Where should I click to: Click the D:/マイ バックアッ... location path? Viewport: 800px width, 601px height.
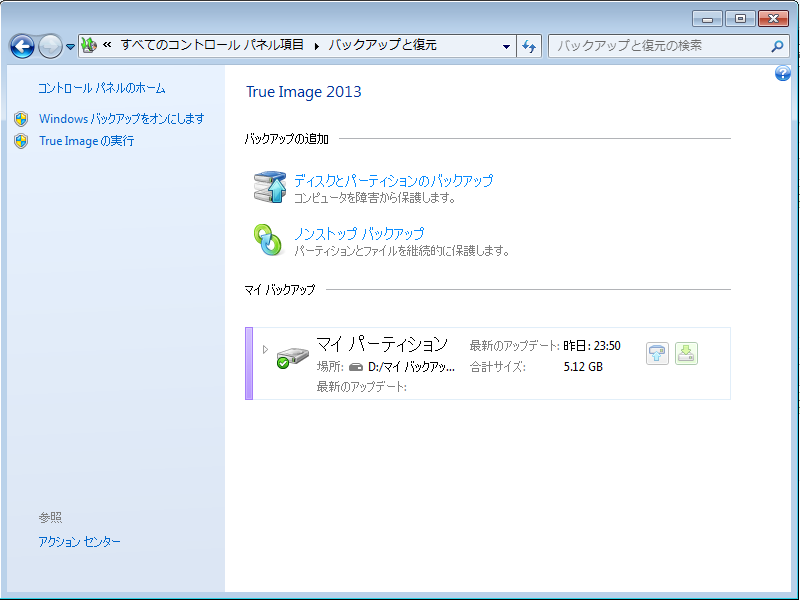coord(411,367)
